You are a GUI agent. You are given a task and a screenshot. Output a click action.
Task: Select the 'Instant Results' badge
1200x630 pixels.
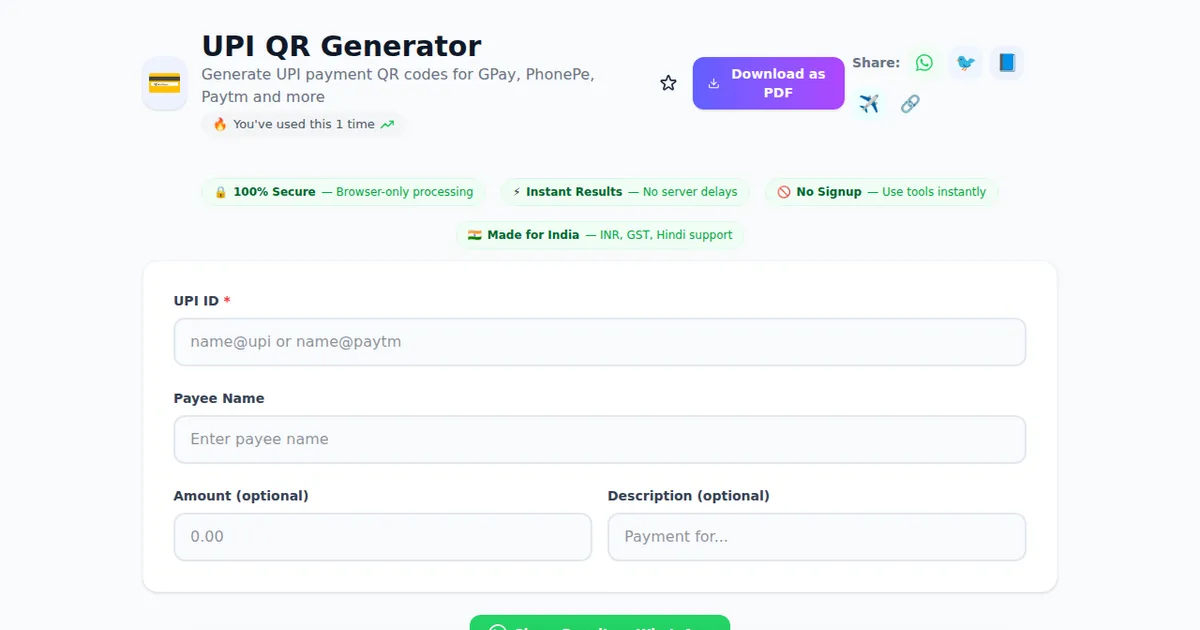point(624,191)
